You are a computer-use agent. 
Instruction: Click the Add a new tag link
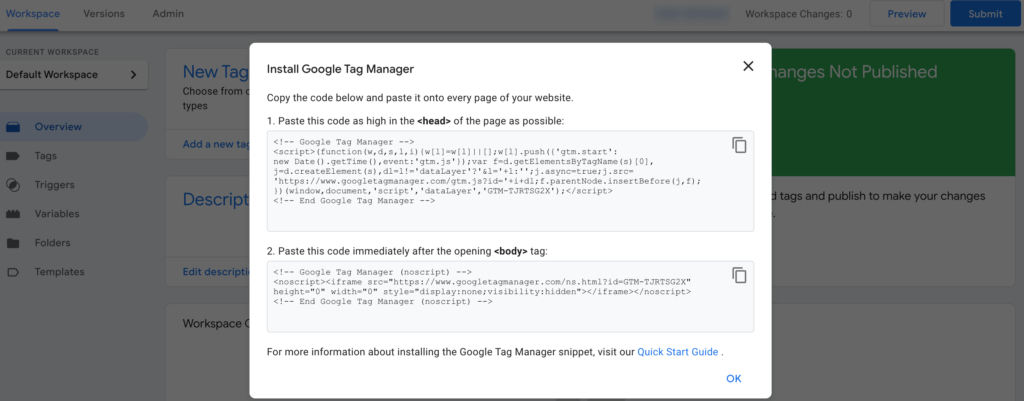pyautogui.click(x=216, y=144)
